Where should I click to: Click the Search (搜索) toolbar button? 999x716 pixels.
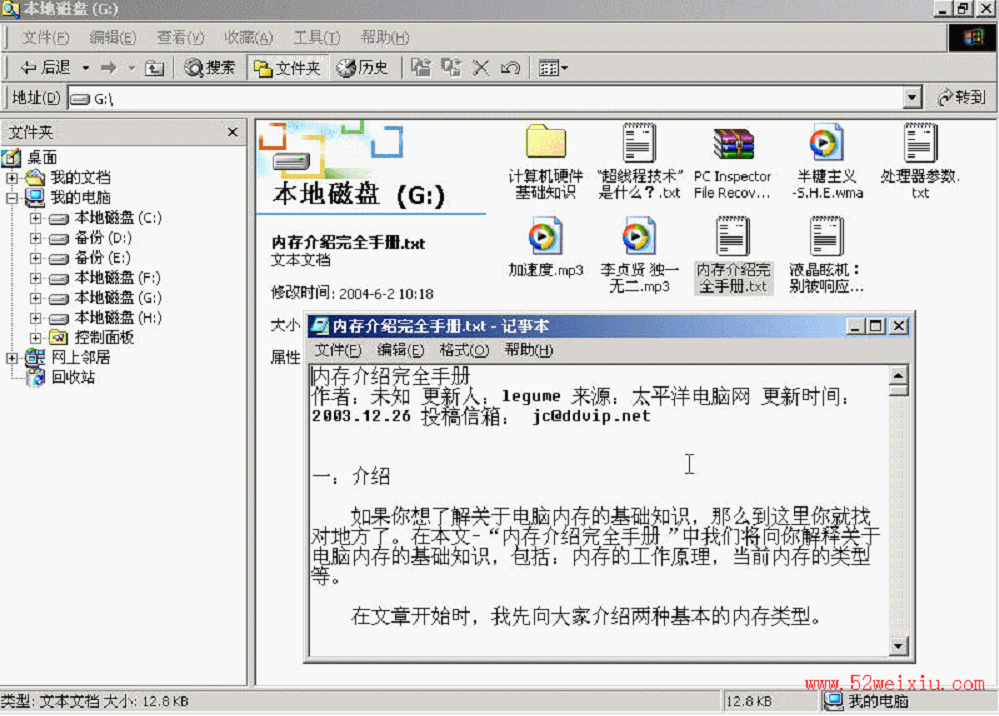tap(210, 68)
